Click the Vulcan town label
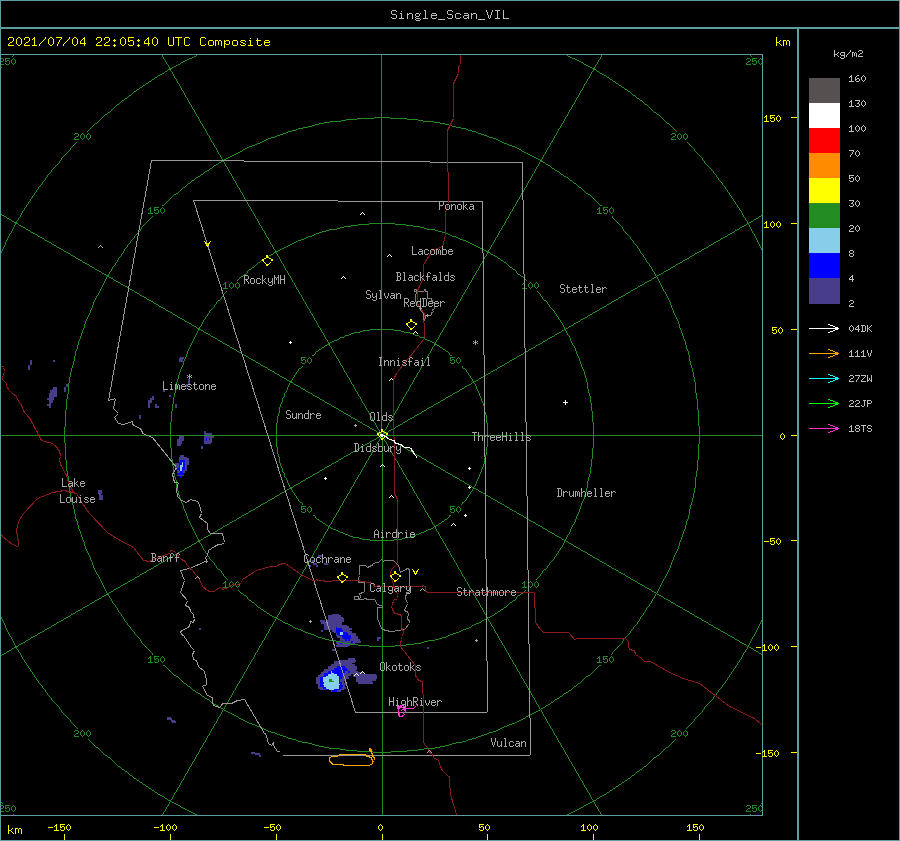This screenshot has width=900, height=841. [509, 743]
